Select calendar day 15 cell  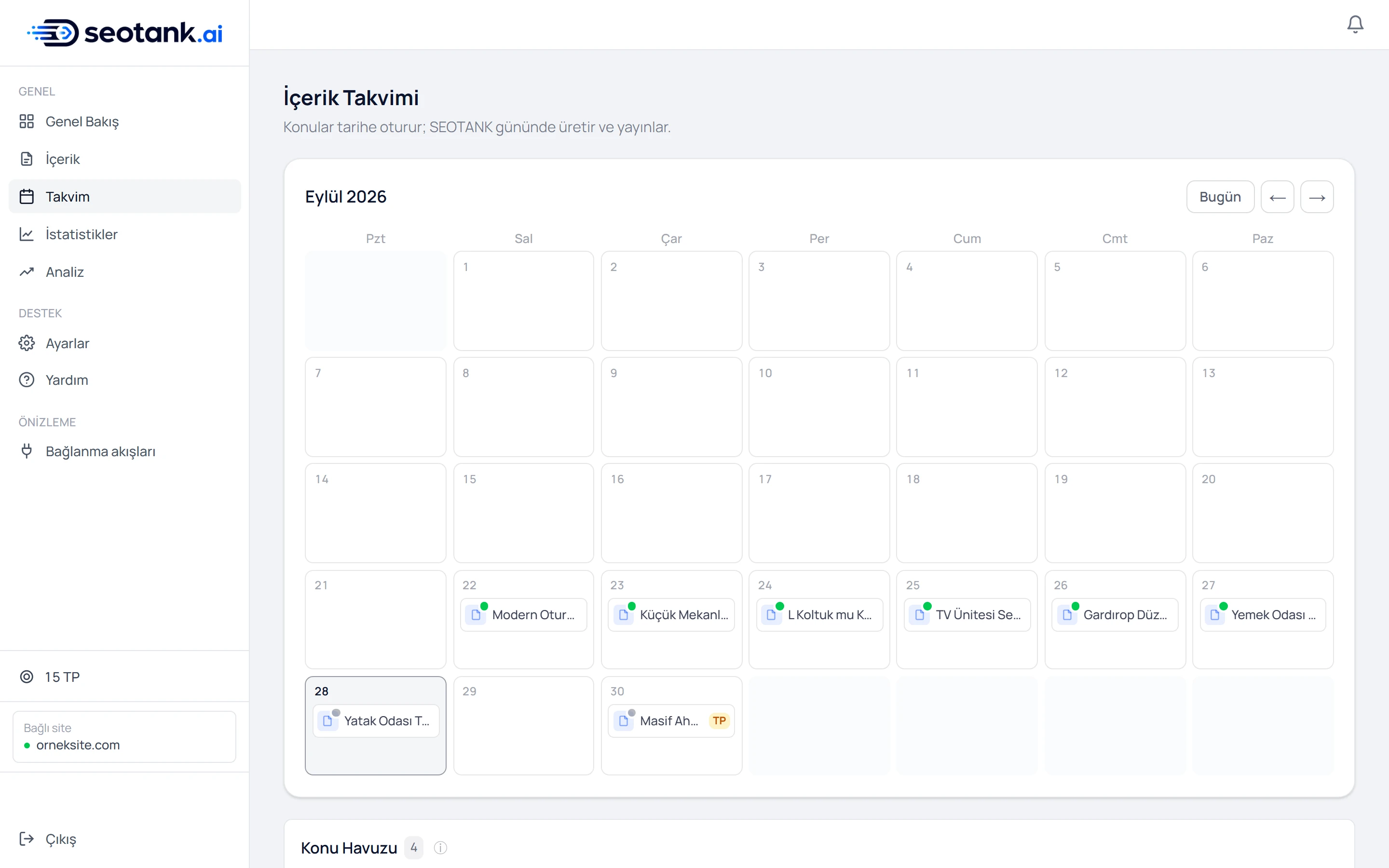point(523,513)
